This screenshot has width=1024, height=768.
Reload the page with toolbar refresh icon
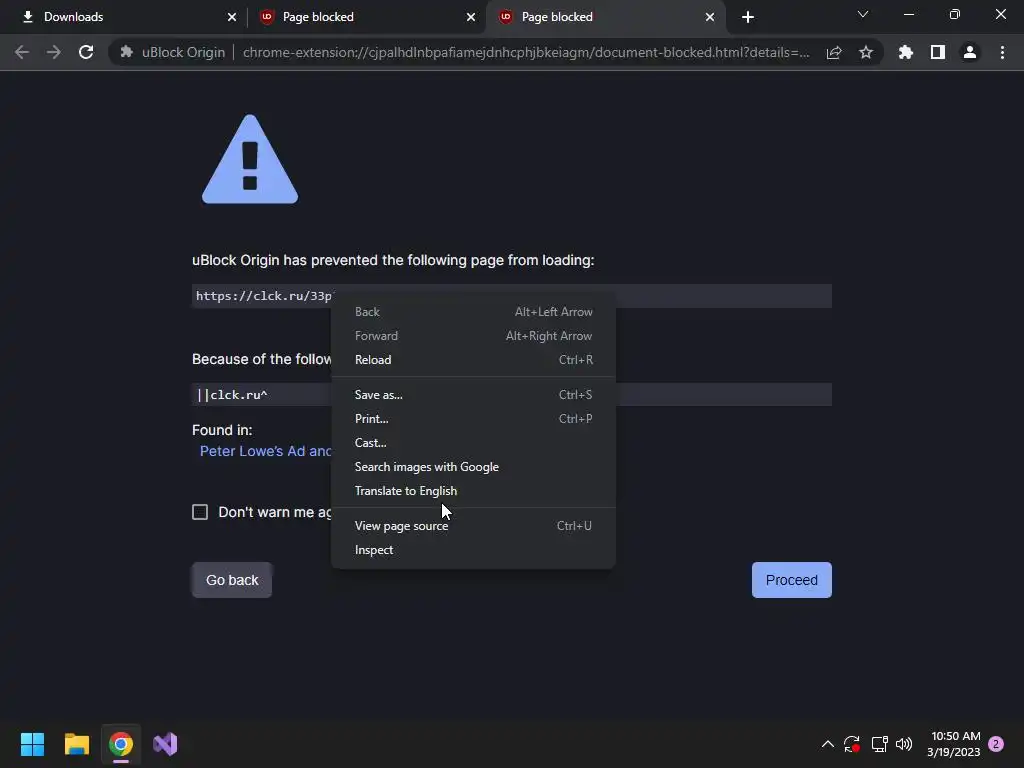(86, 52)
